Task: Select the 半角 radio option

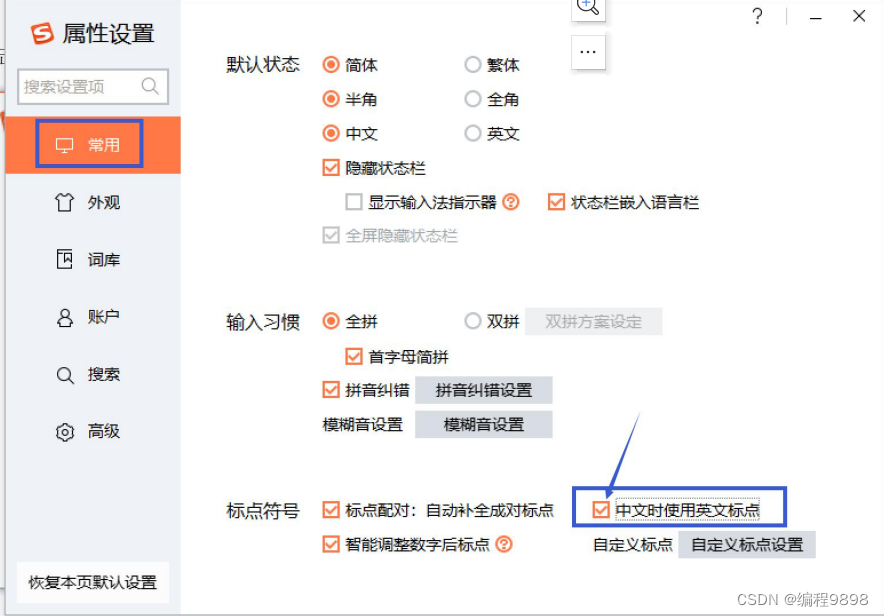Action: tap(331, 99)
